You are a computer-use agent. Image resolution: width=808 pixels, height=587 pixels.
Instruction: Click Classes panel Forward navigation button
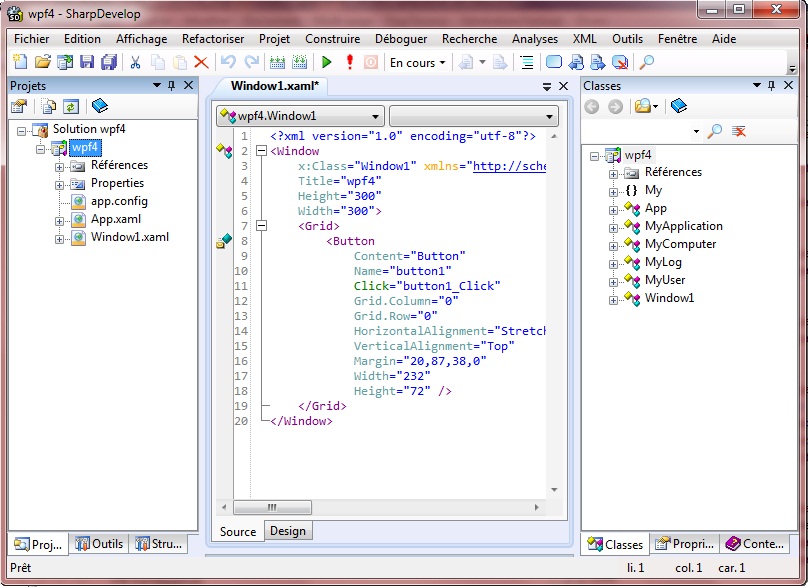click(x=615, y=107)
